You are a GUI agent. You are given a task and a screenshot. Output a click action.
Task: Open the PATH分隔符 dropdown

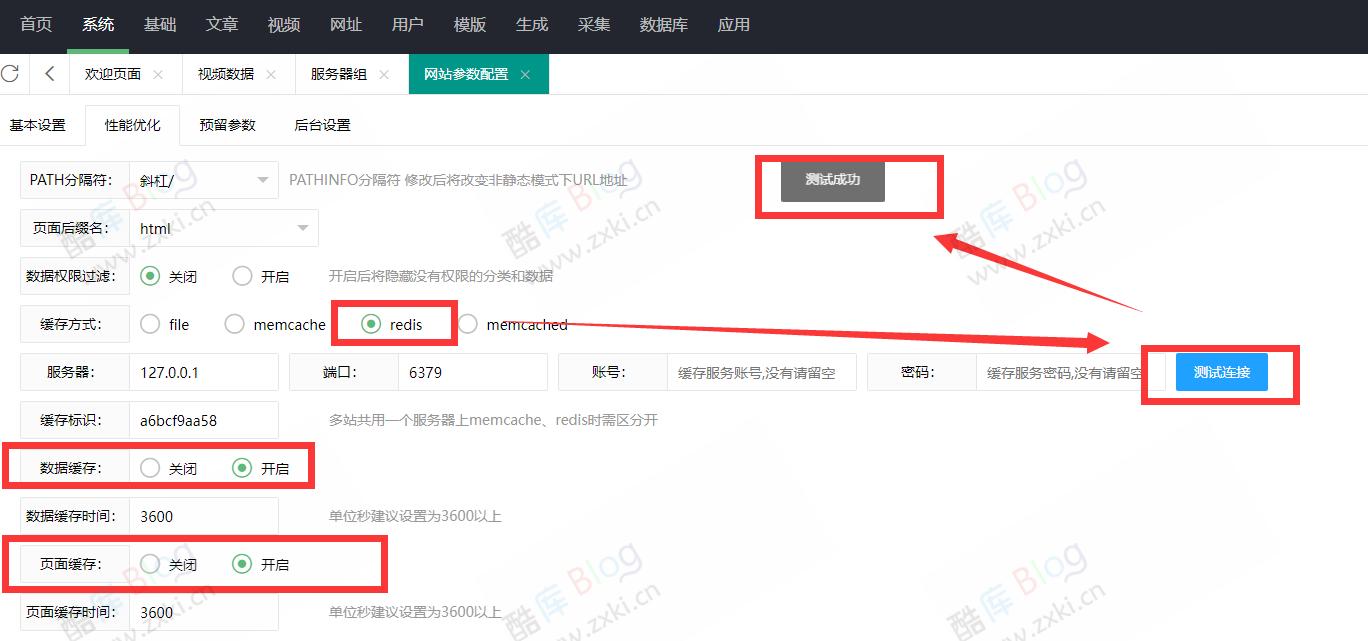pos(203,179)
